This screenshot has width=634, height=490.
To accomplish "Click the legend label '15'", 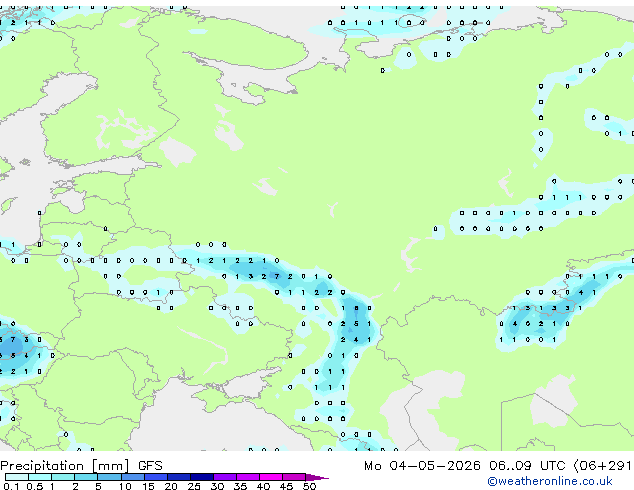I will [148, 486].
